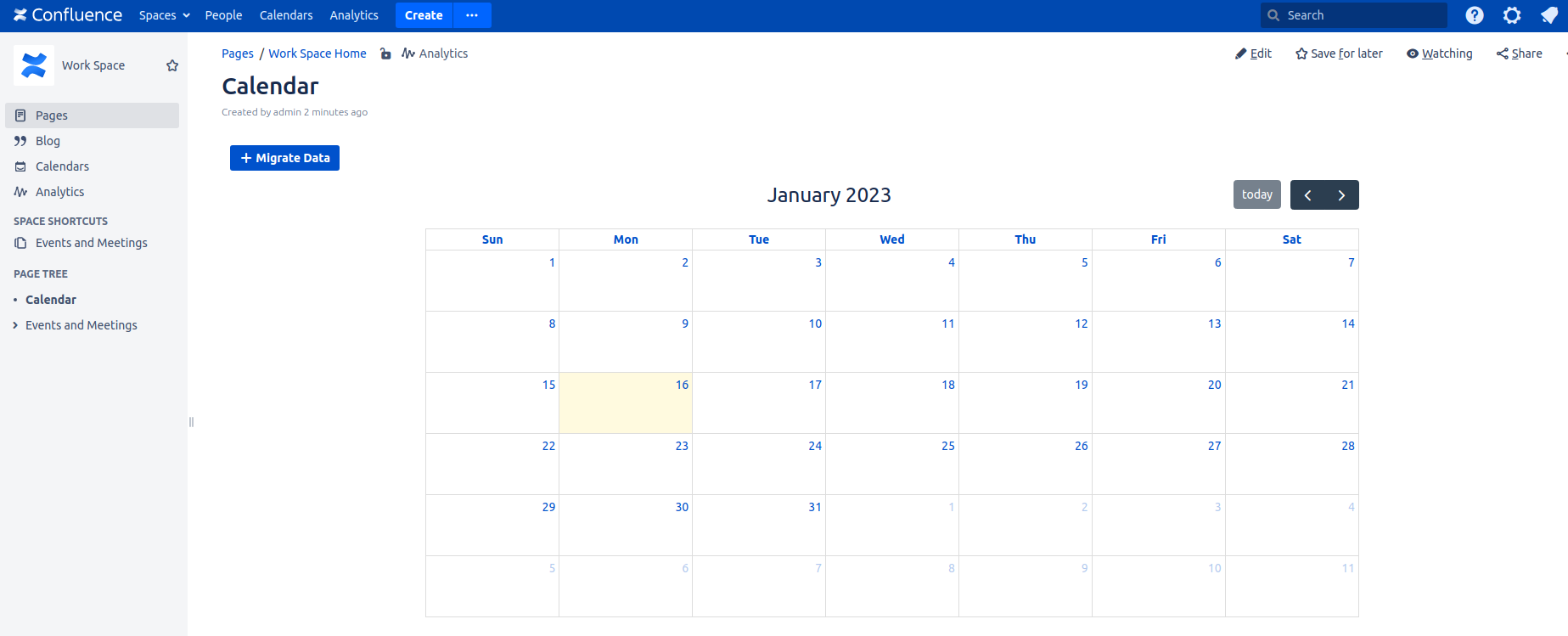The width and height of the screenshot is (1568, 636).
Task: Click the Work Space avatar logo
Action: click(x=34, y=65)
